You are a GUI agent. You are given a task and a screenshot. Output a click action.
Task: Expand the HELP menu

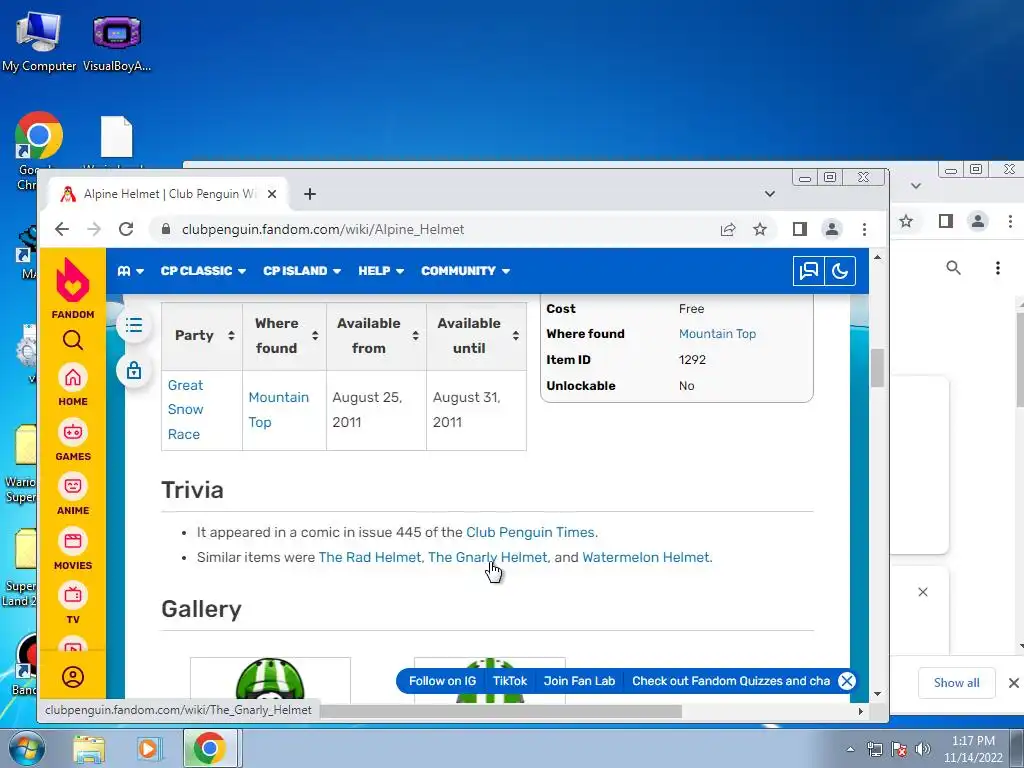[x=381, y=271]
